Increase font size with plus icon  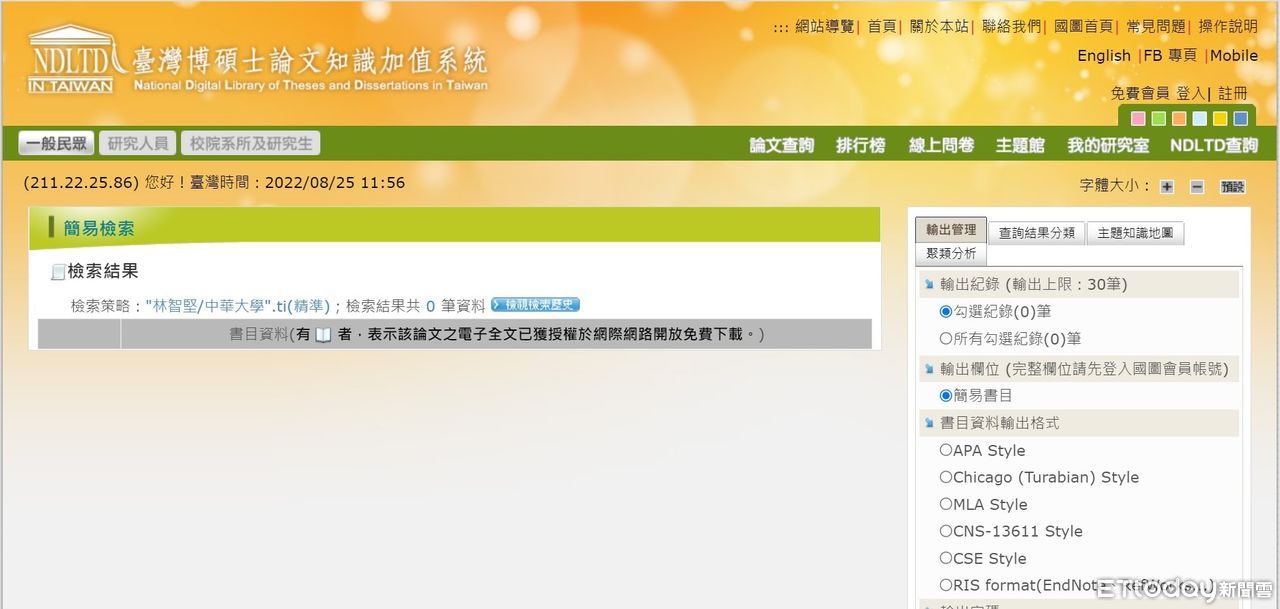[x=1167, y=187]
